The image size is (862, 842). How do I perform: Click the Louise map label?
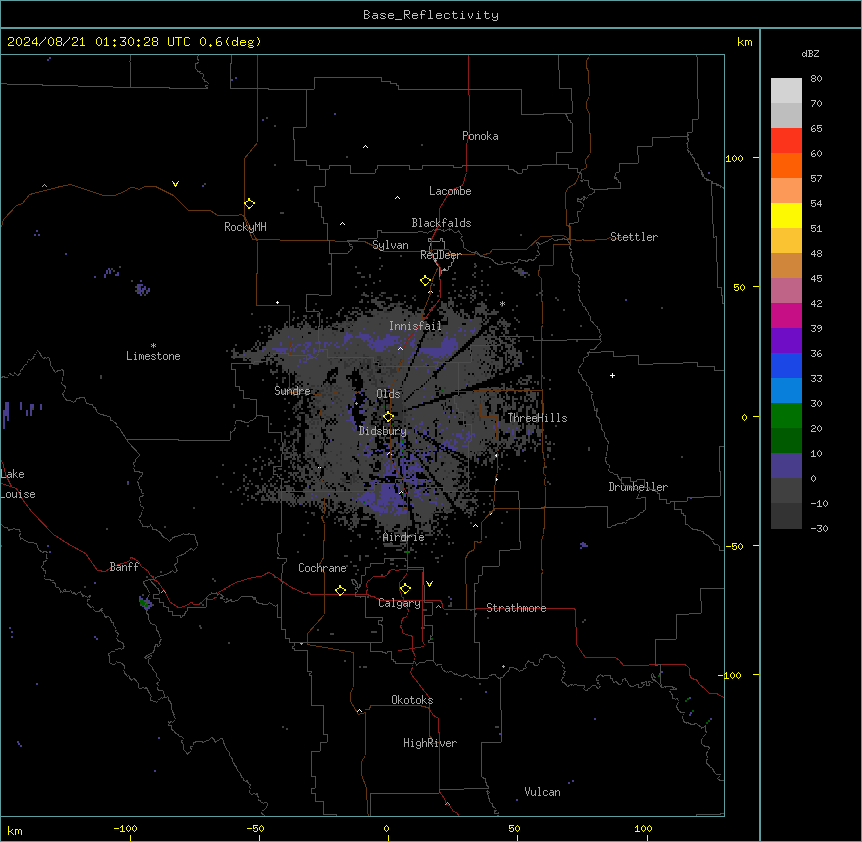click(18, 494)
